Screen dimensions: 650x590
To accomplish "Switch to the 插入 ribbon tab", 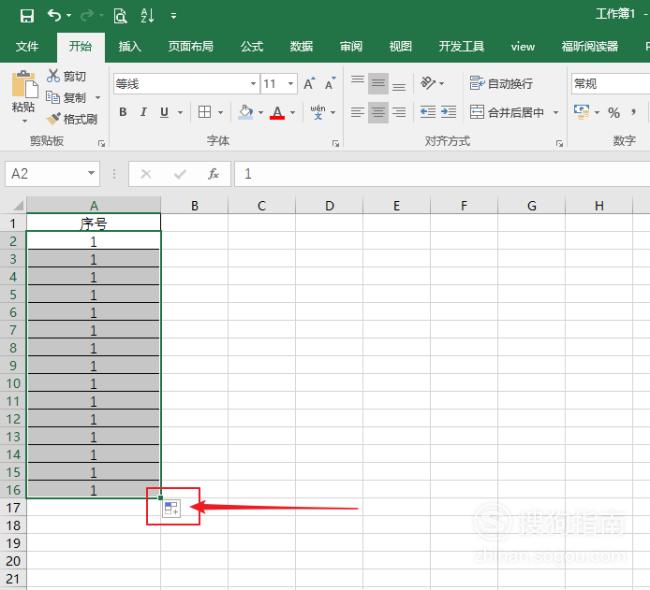I will point(130,46).
